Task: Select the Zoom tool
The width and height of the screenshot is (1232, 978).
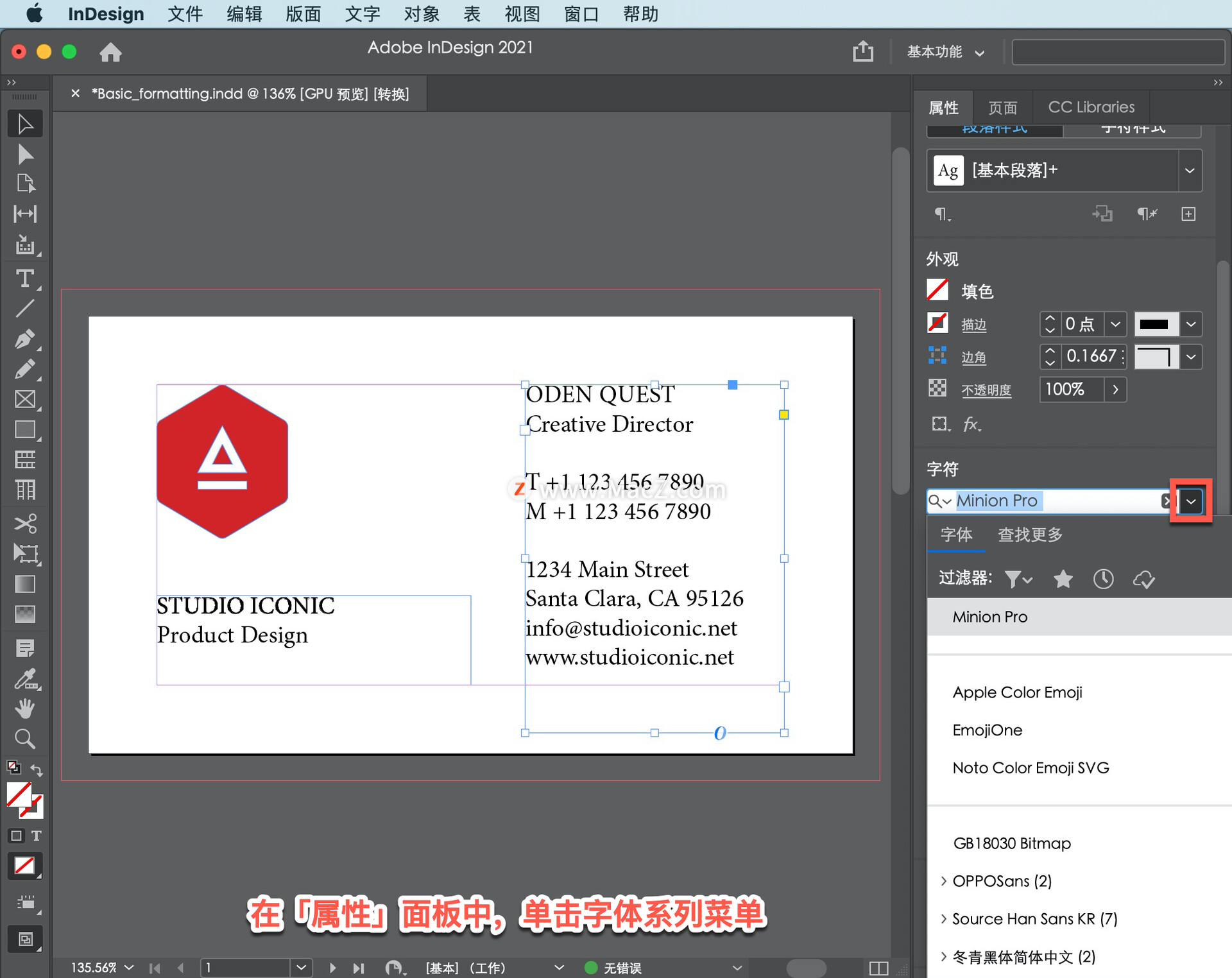Action: pos(25,738)
